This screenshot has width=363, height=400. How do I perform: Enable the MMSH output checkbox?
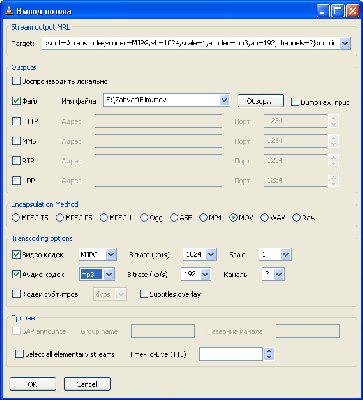16,141
